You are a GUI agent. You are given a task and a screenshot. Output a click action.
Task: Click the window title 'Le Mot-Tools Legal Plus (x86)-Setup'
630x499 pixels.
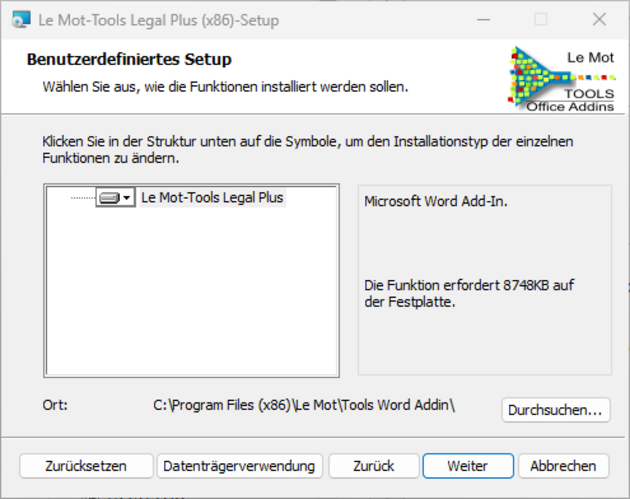(x=159, y=20)
